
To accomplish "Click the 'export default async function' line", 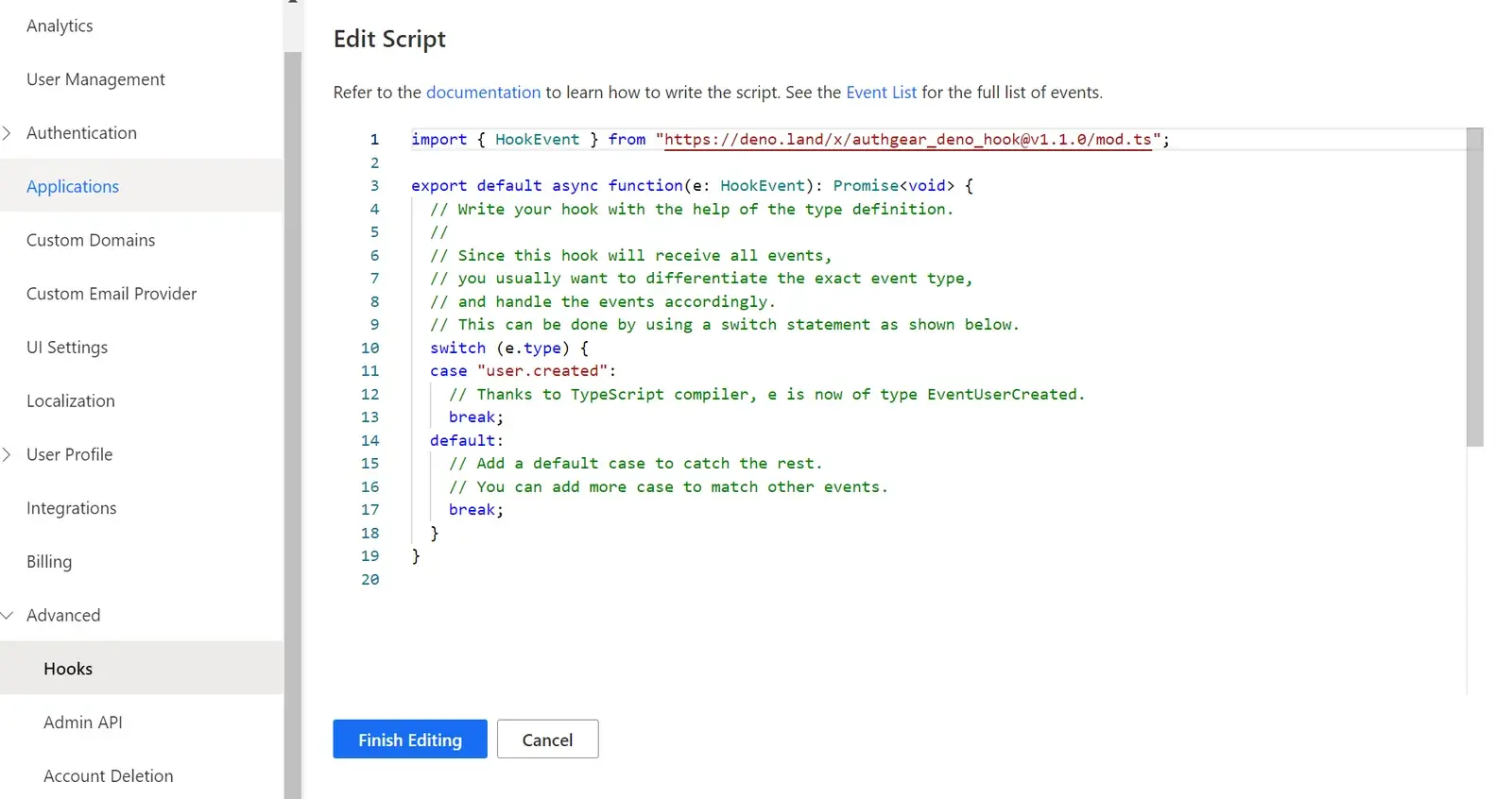I will pyautogui.click(x=692, y=186).
